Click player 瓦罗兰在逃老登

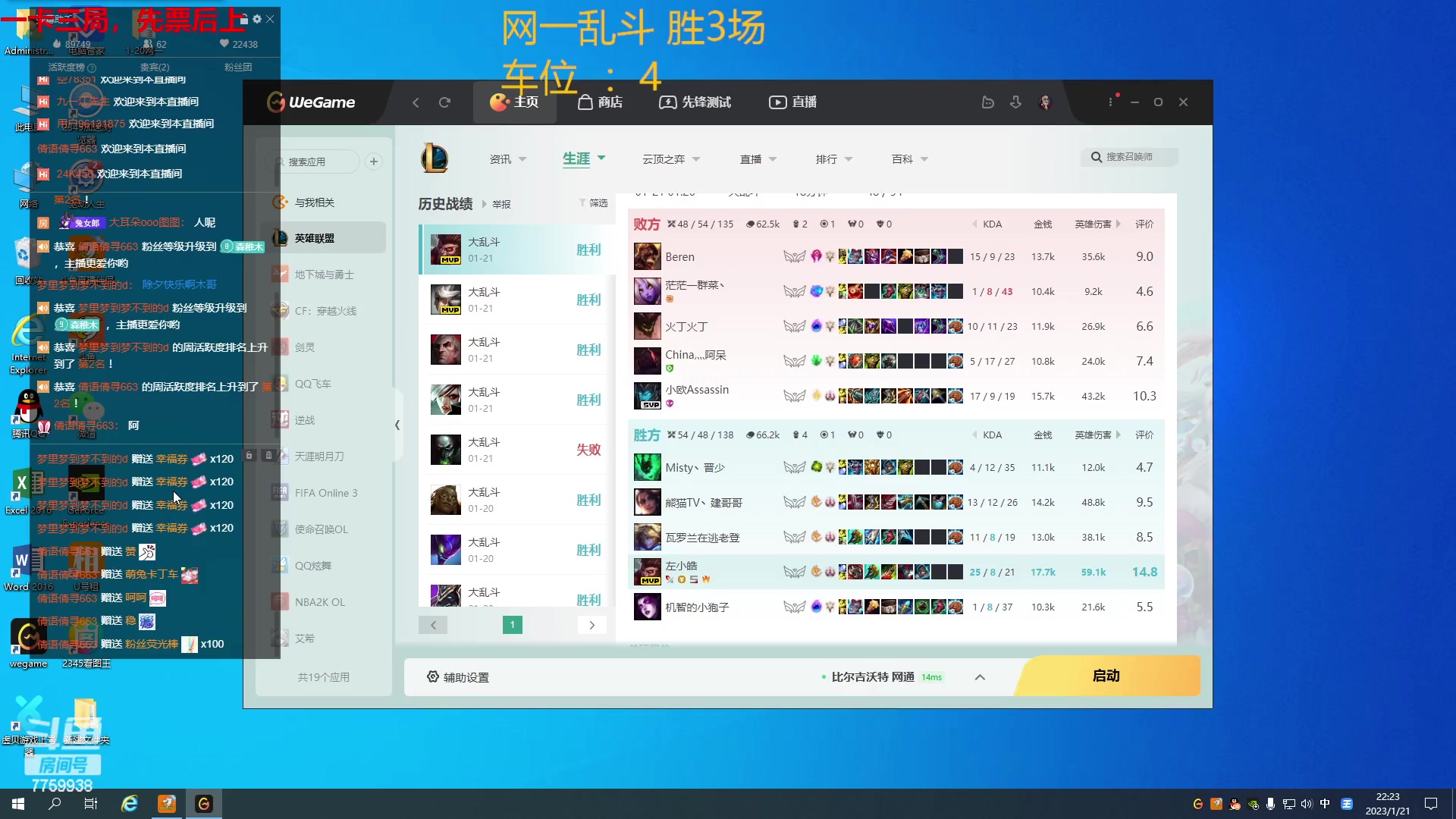(702, 538)
